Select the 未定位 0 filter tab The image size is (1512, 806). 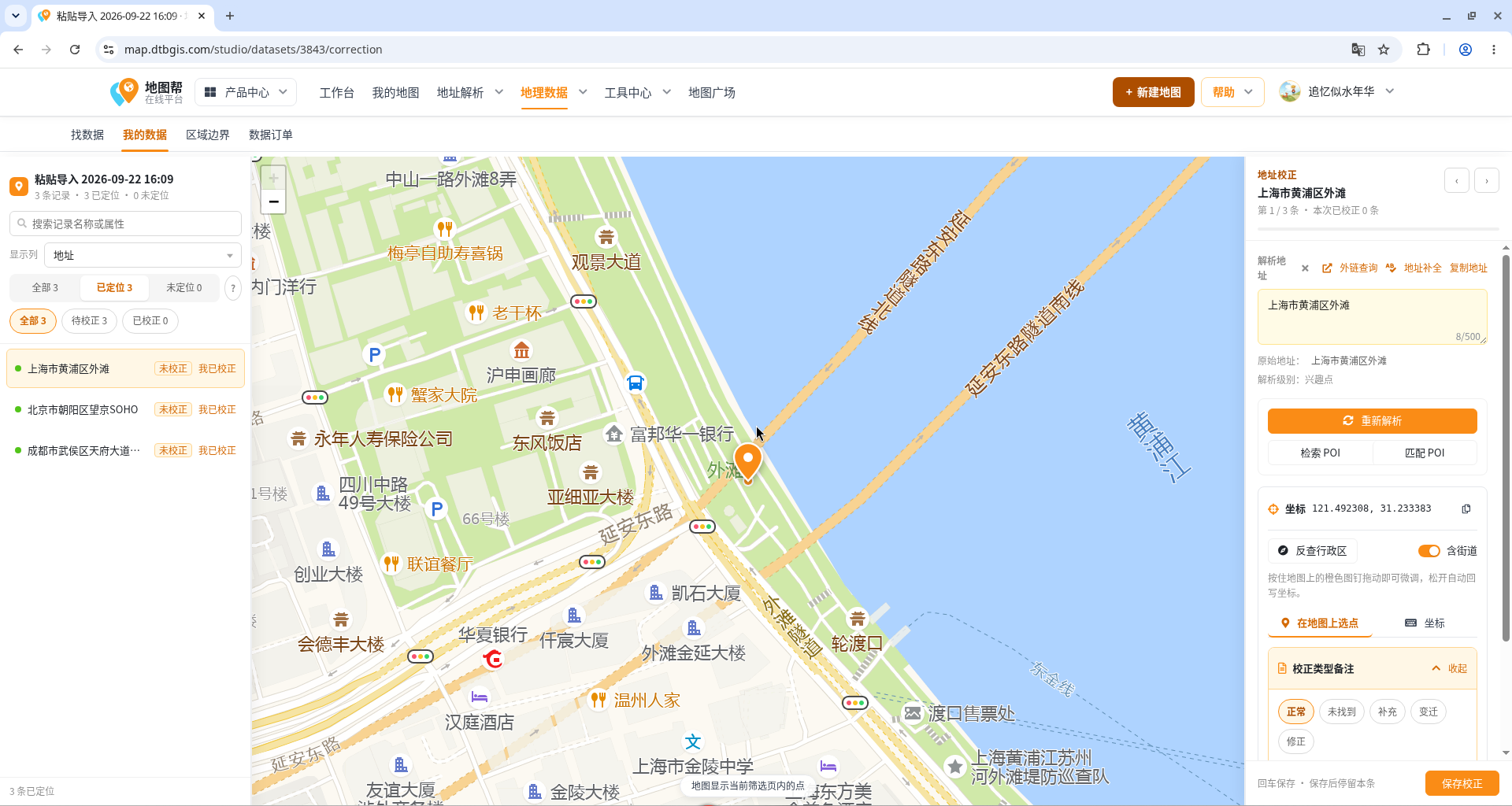pyautogui.click(x=184, y=288)
